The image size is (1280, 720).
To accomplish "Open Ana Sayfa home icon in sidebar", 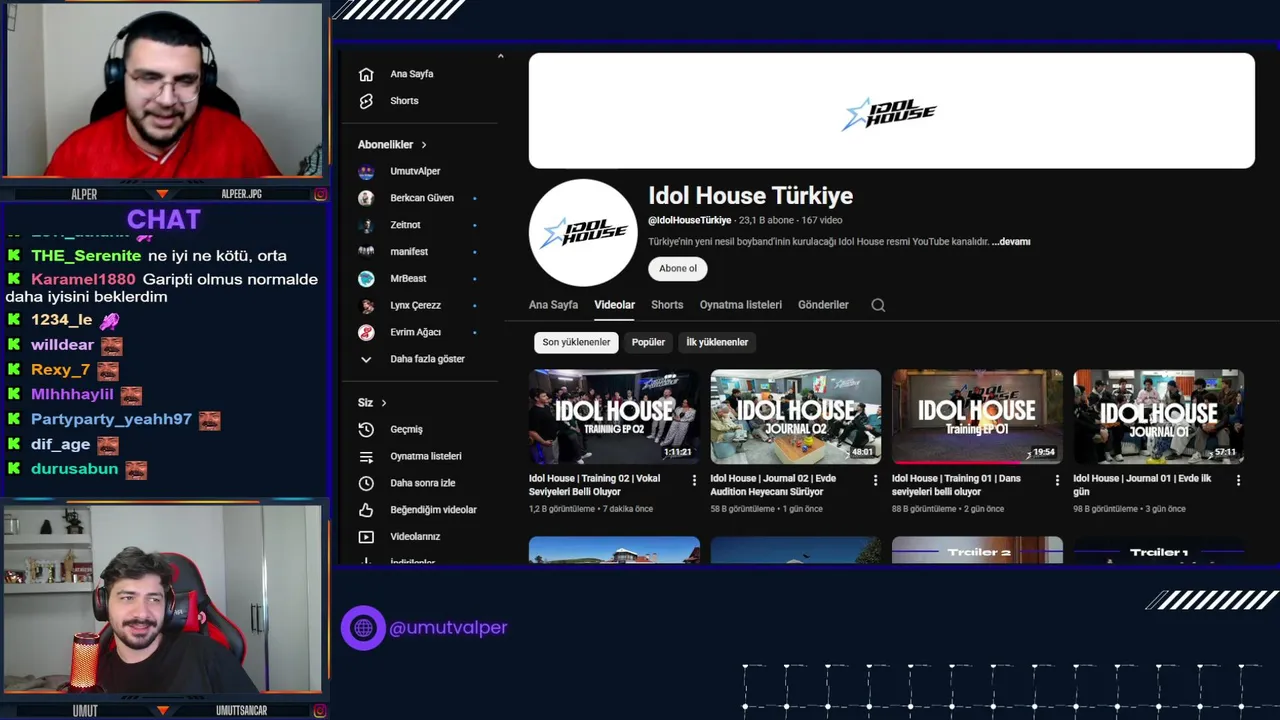I will click(366, 74).
